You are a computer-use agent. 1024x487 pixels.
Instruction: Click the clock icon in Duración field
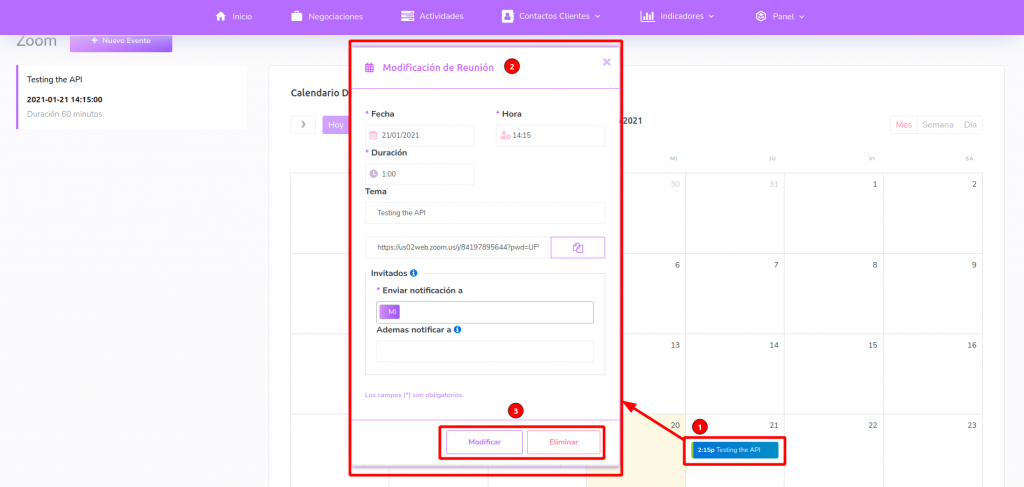click(x=374, y=174)
